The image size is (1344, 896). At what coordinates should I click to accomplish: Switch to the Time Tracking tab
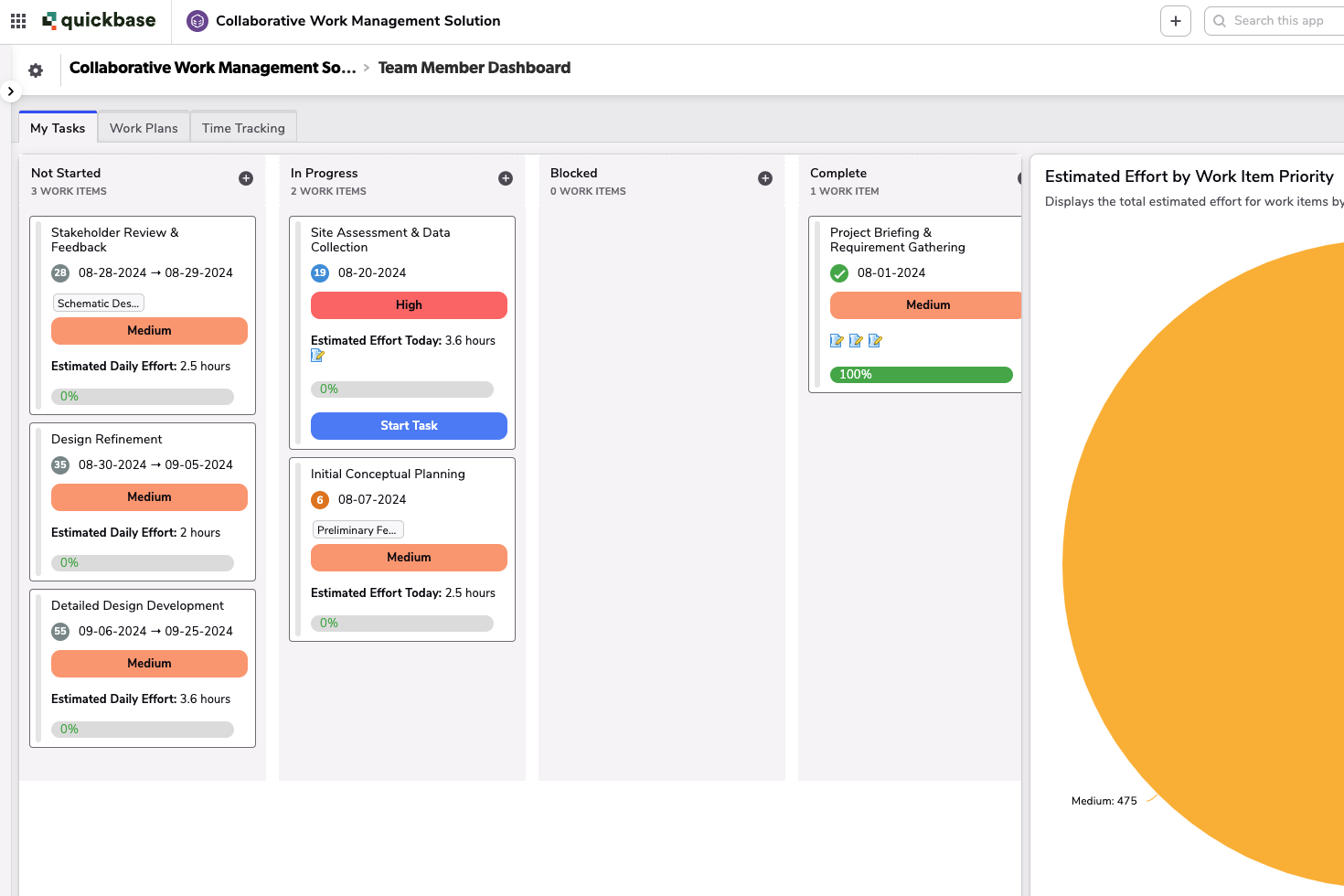[243, 128]
